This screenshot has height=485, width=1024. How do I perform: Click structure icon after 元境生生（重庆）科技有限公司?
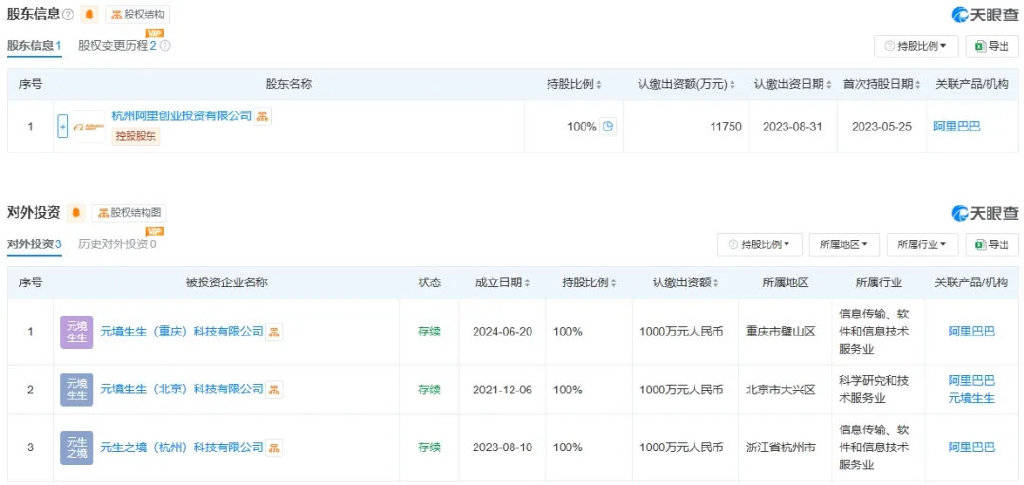(x=274, y=332)
